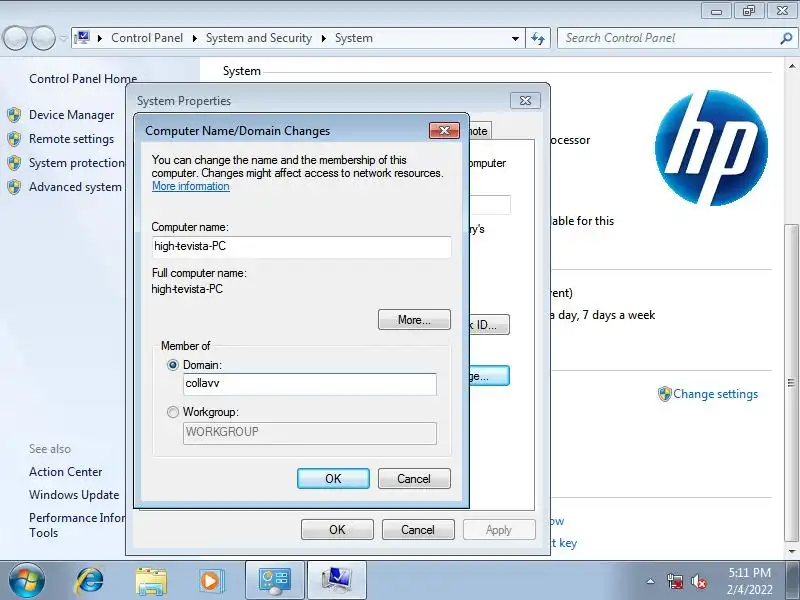This screenshot has height=600, width=800.
Task: Close the System Properties window
Action: pos(525,101)
